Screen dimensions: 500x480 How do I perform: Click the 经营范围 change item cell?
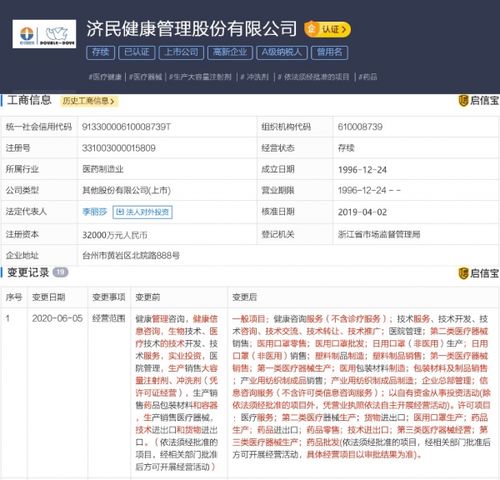[x=109, y=319]
